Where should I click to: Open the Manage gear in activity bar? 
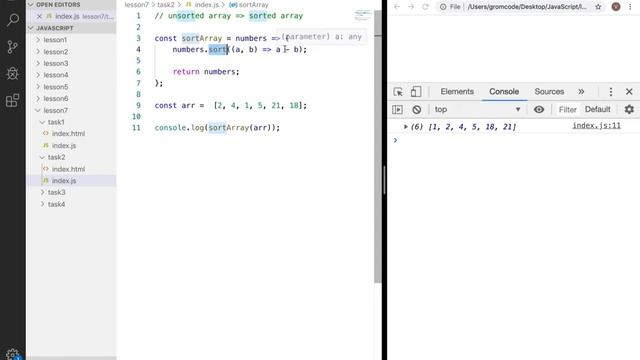[13, 354]
